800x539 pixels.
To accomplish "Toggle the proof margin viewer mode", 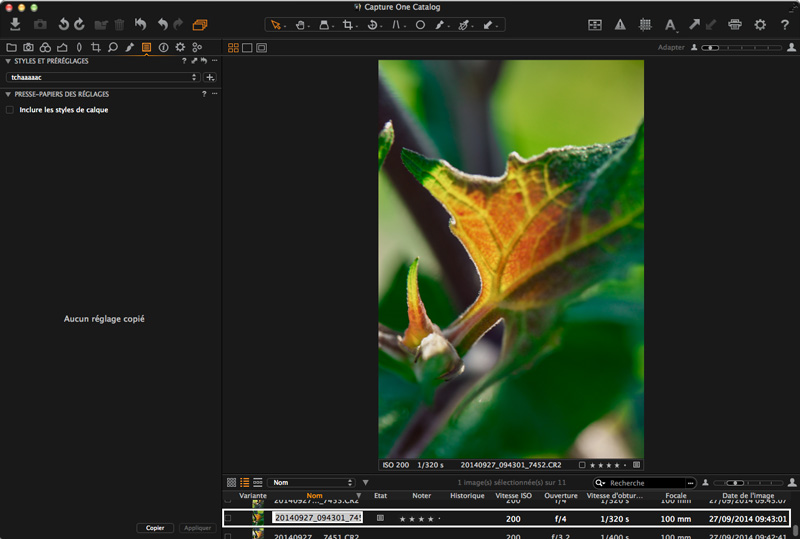I will pos(261,47).
